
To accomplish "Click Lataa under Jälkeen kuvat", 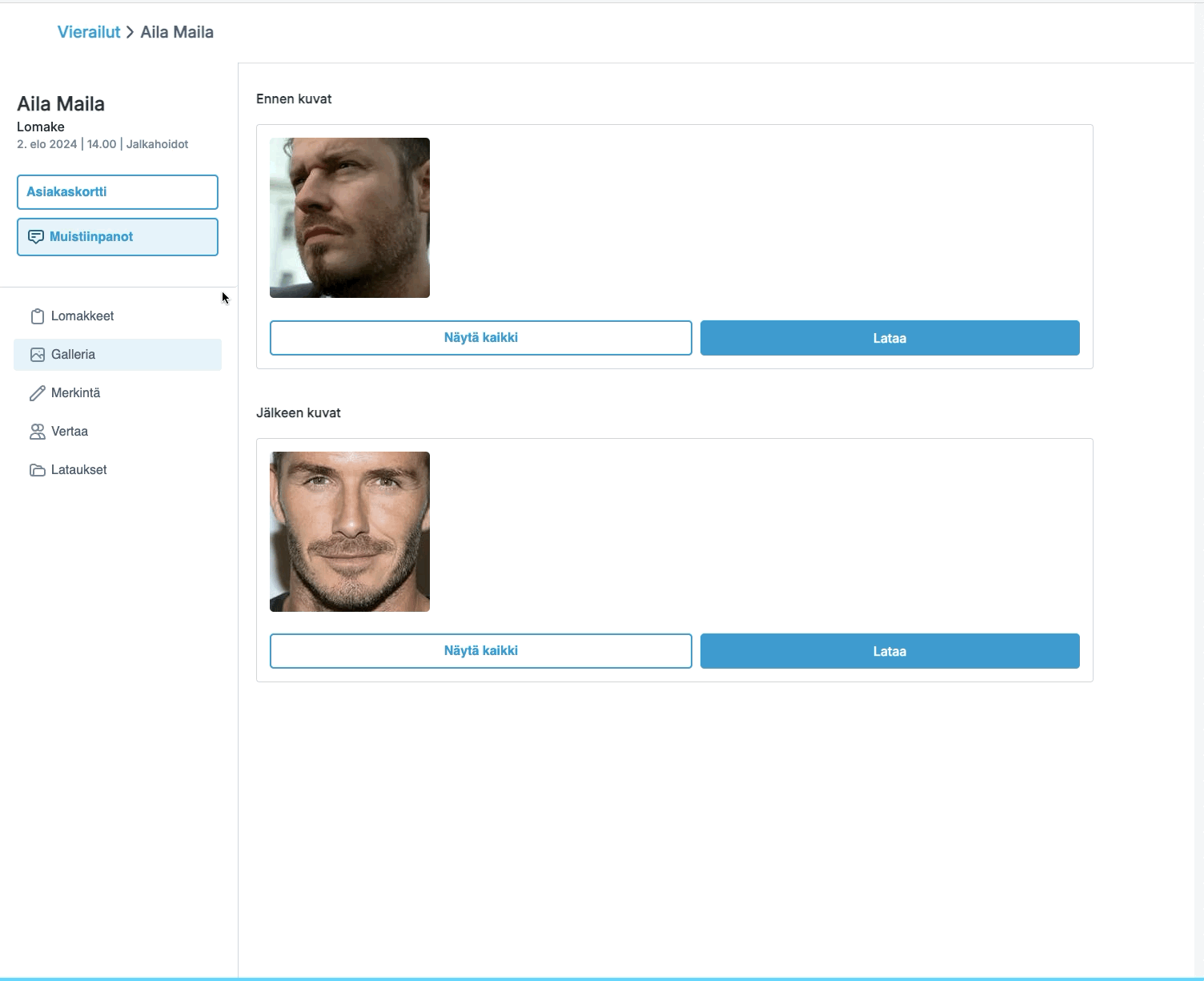I will pyautogui.click(x=890, y=651).
